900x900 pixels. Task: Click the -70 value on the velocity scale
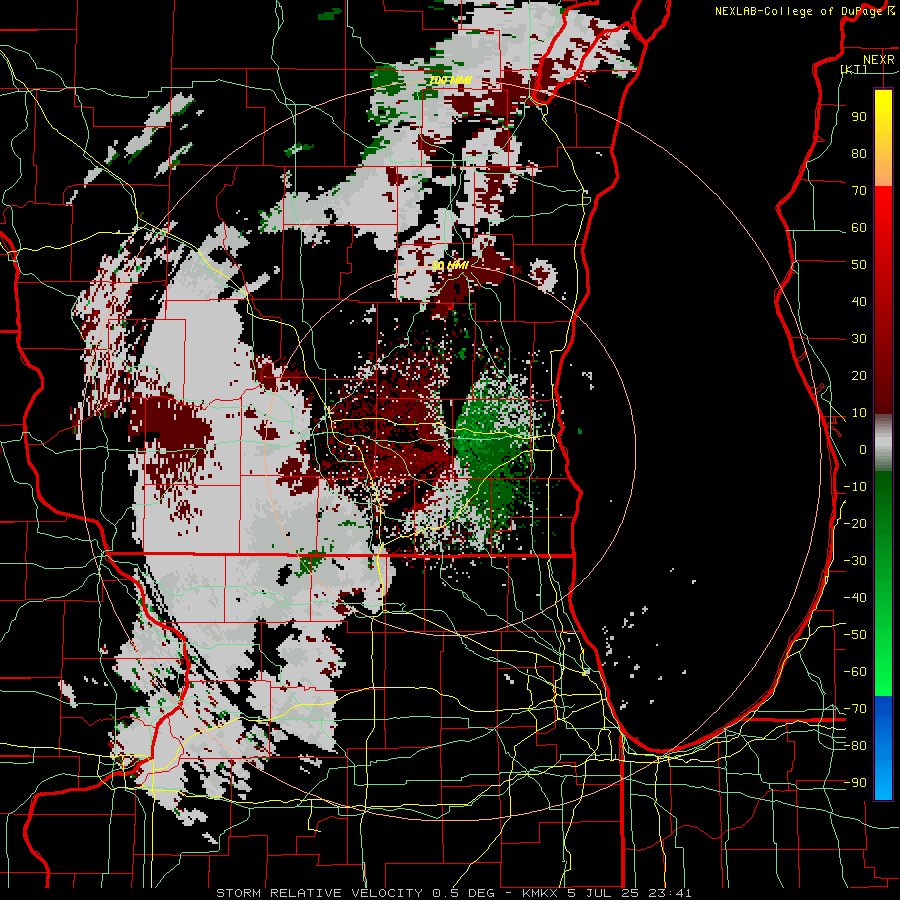click(855, 709)
